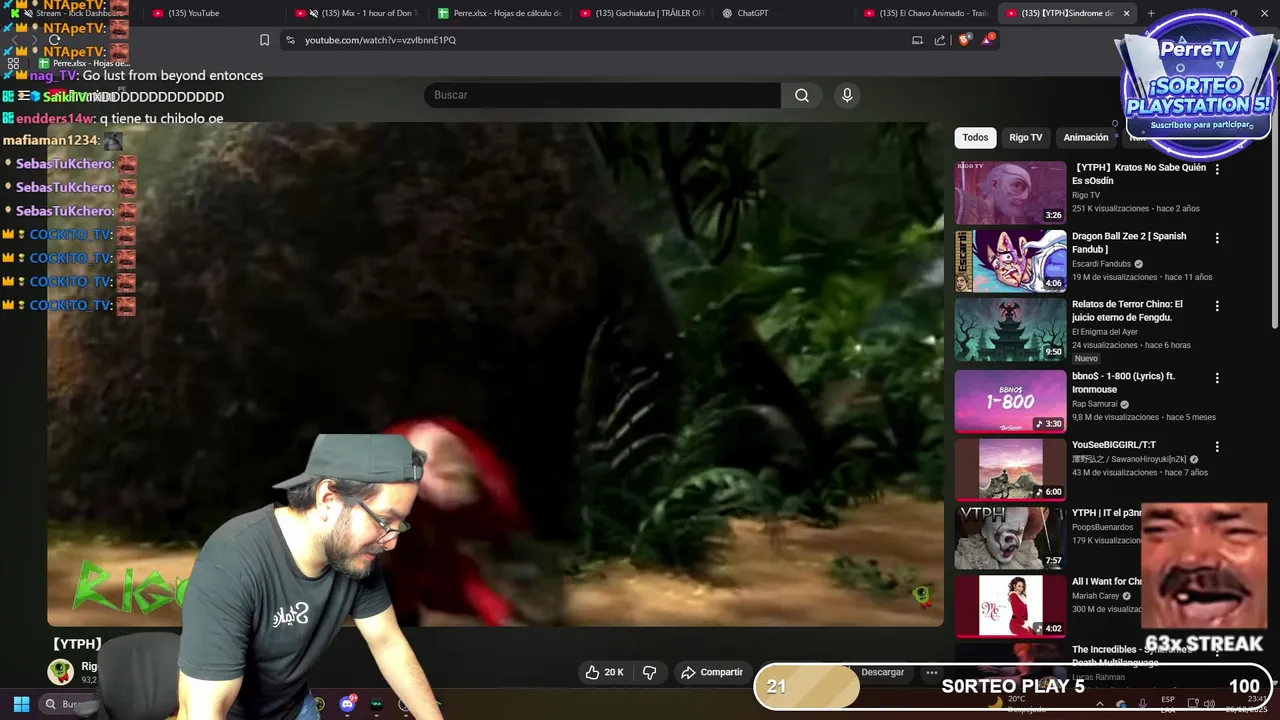The image size is (1280, 720).
Task: Click the cast/install icon in address bar
Action: tap(917, 40)
